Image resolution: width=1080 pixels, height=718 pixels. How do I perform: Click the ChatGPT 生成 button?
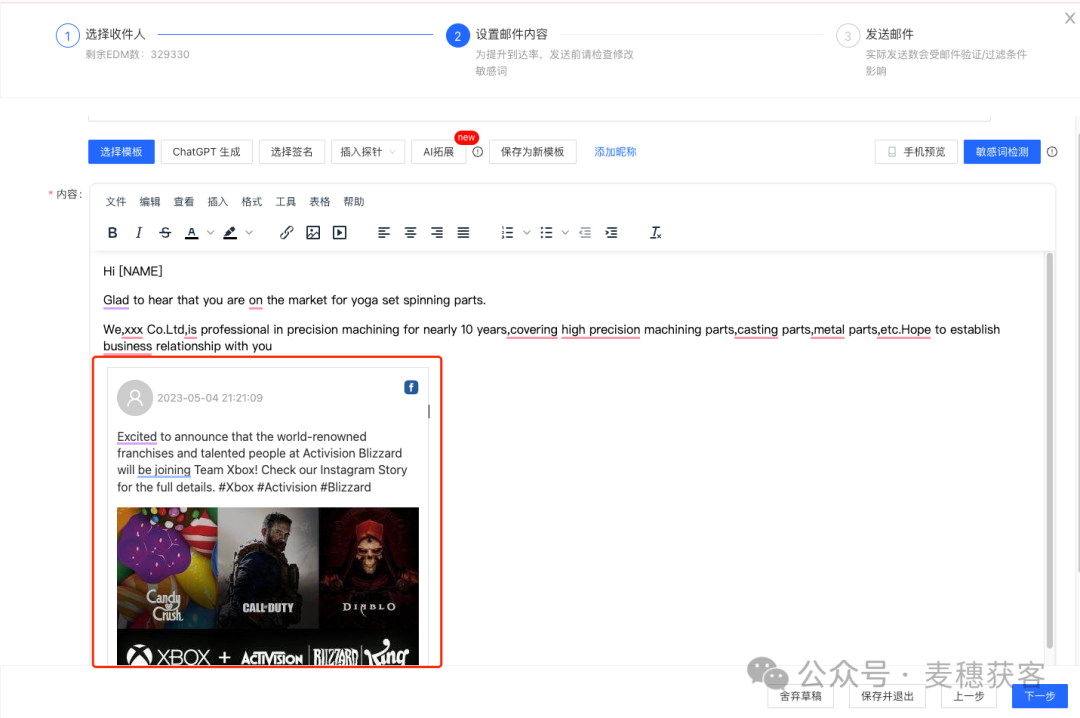[206, 151]
